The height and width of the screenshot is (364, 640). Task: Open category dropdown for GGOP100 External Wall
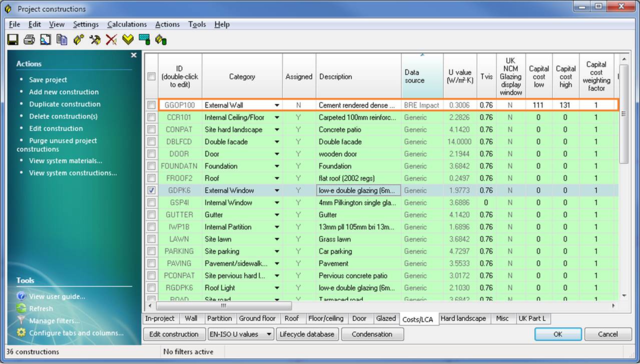[x=277, y=105]
